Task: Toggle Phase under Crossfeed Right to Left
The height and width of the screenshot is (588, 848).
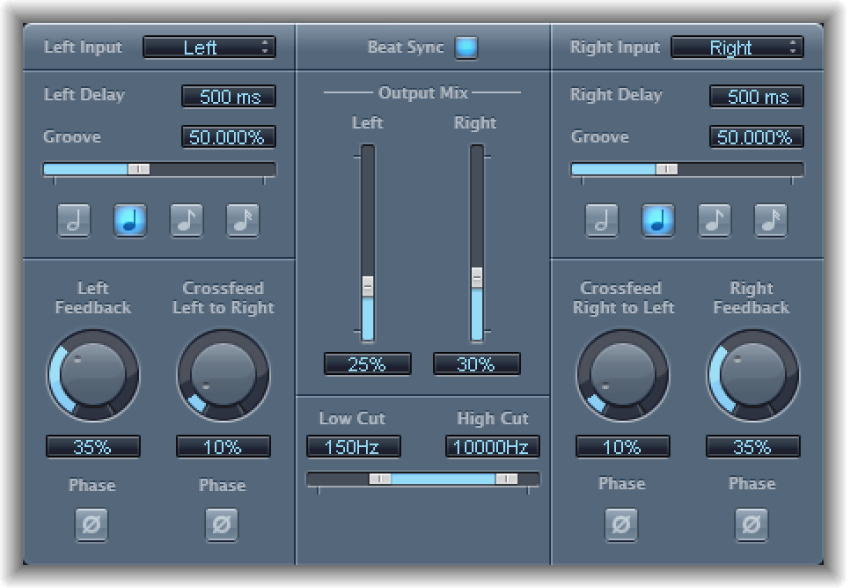Action: tap(620, 525)
